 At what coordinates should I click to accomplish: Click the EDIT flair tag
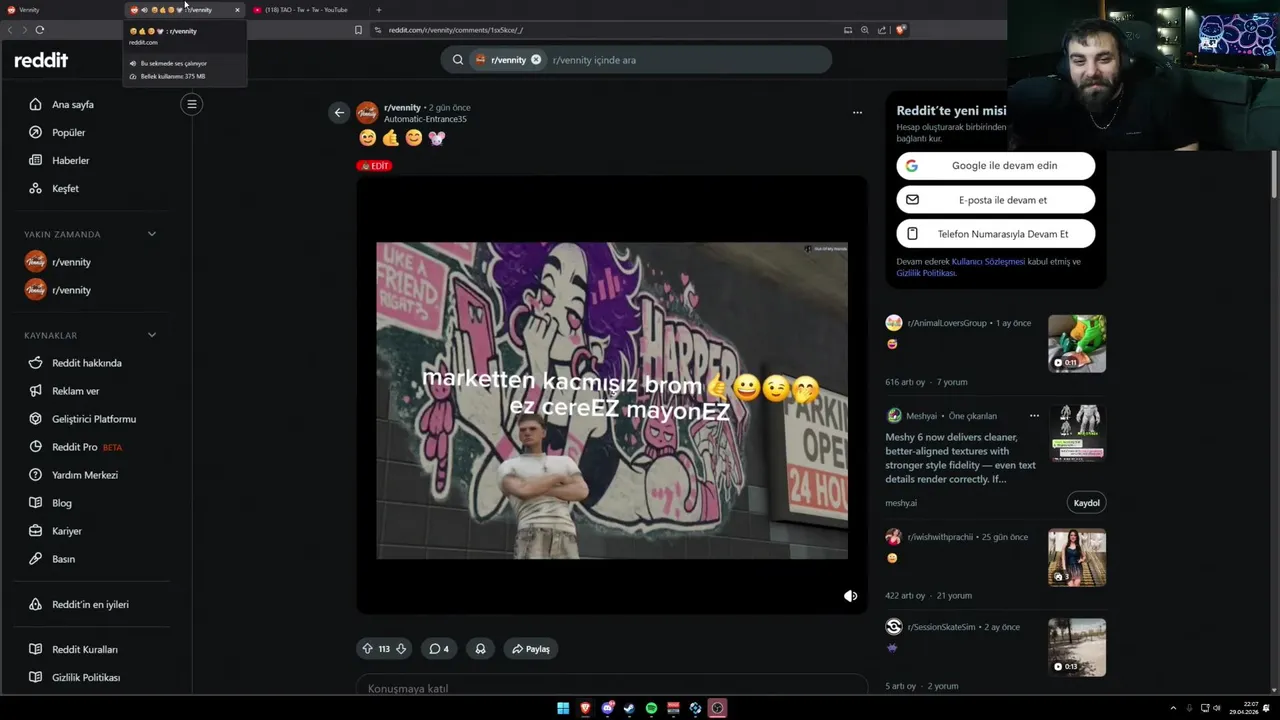pyautogui.click(x=374, y=166)
